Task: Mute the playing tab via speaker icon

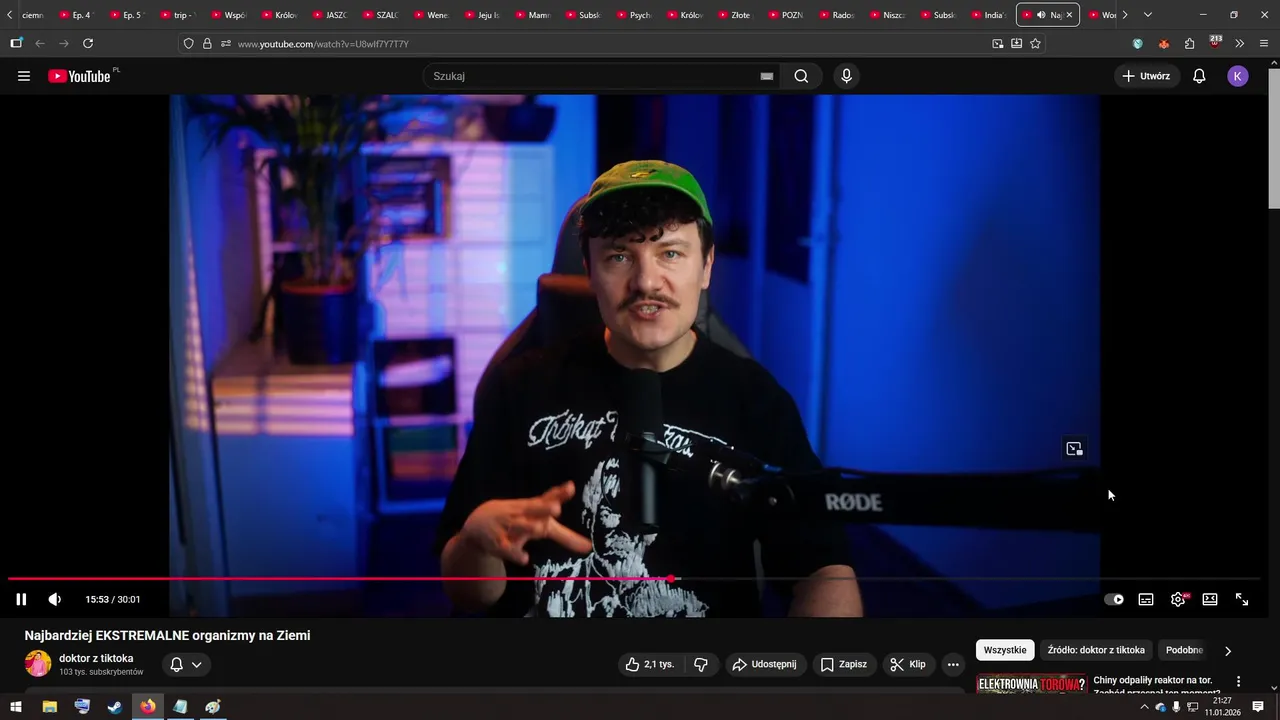Action: pyautogui.click(x=1041, y=15)
